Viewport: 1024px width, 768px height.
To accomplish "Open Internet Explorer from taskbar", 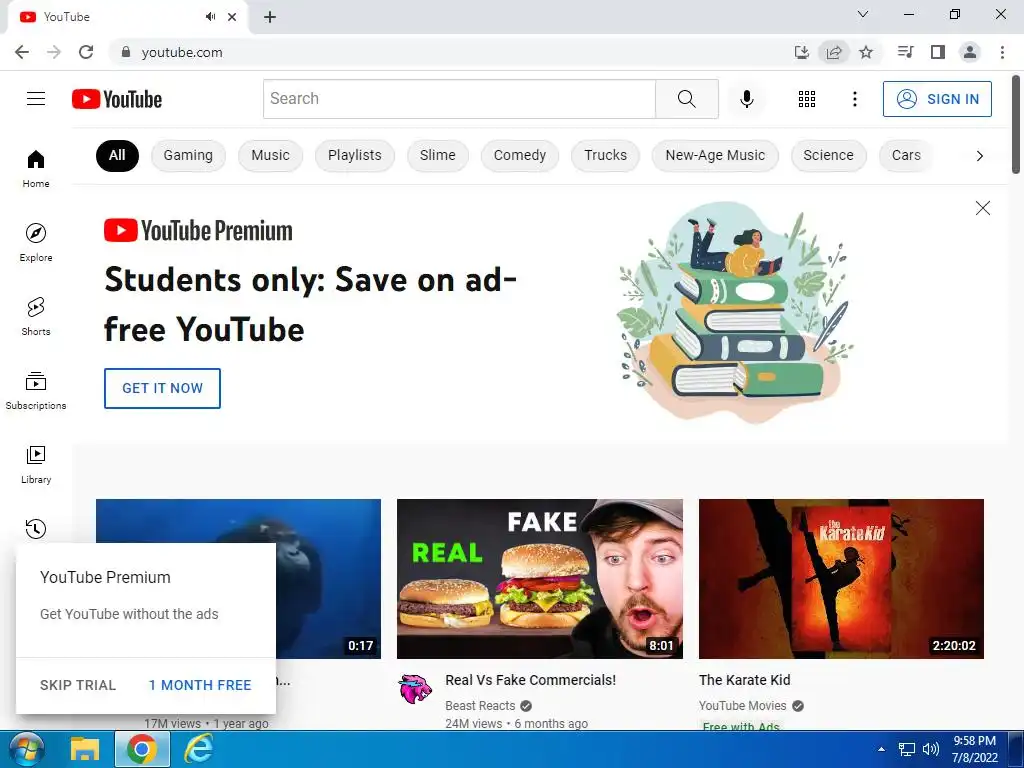I will point(198,749).
